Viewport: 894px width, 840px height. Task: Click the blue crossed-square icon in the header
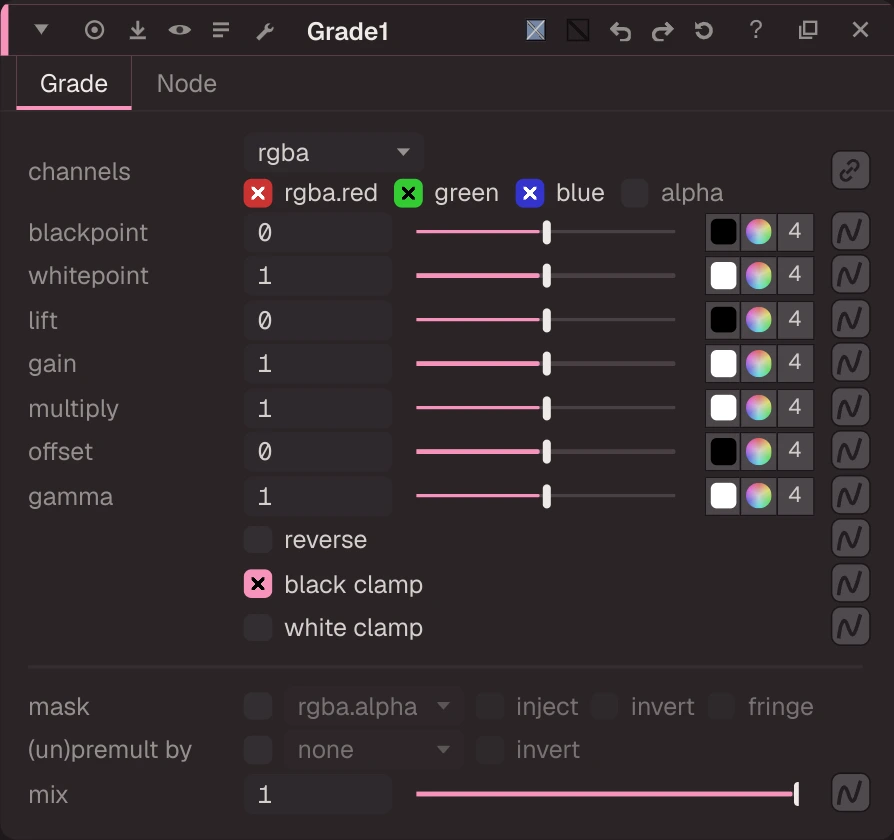[535, 30]
